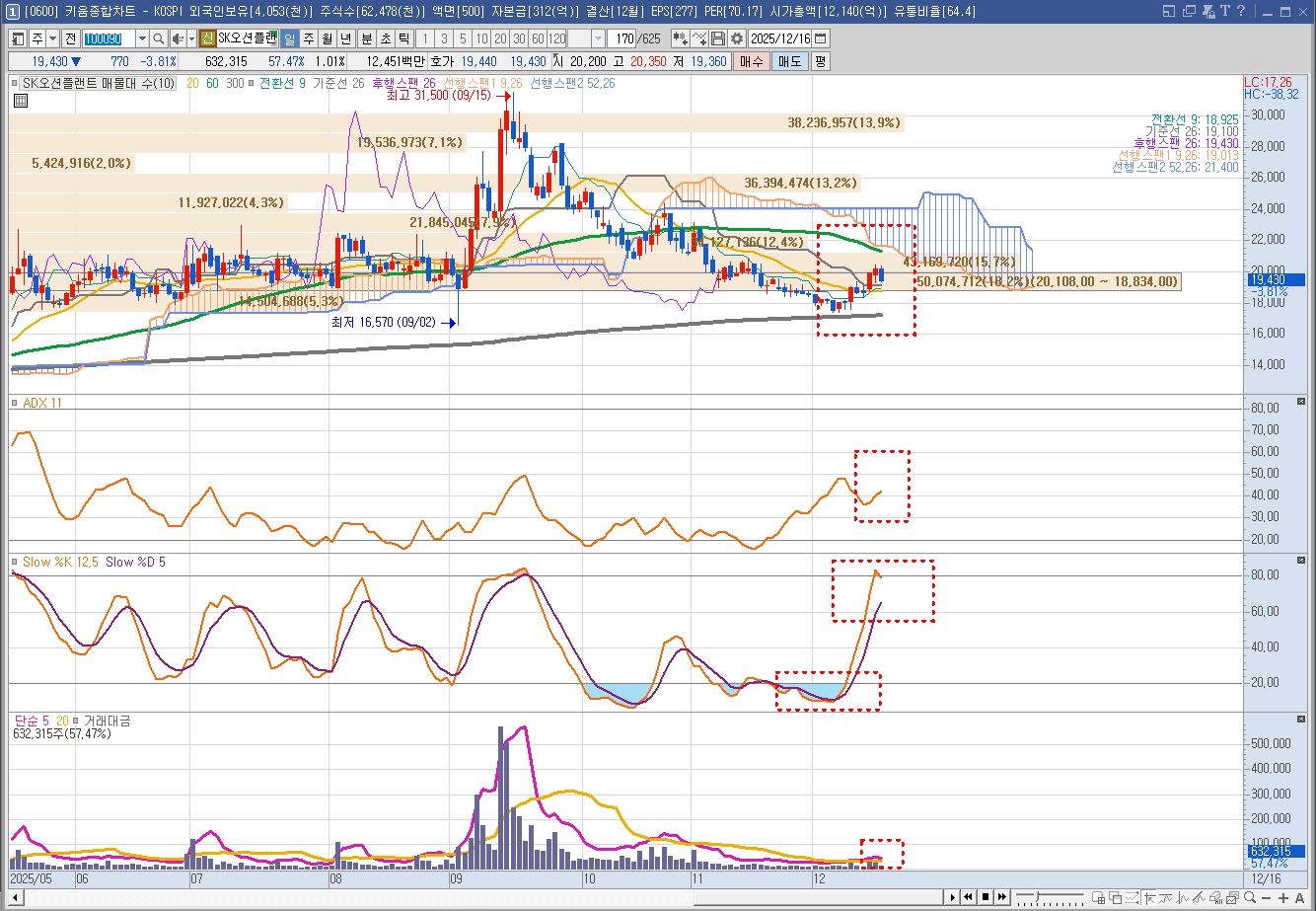Click the stock code input 100090
This screenshot has height=911, width=1316.
click(x=109, y=38)
